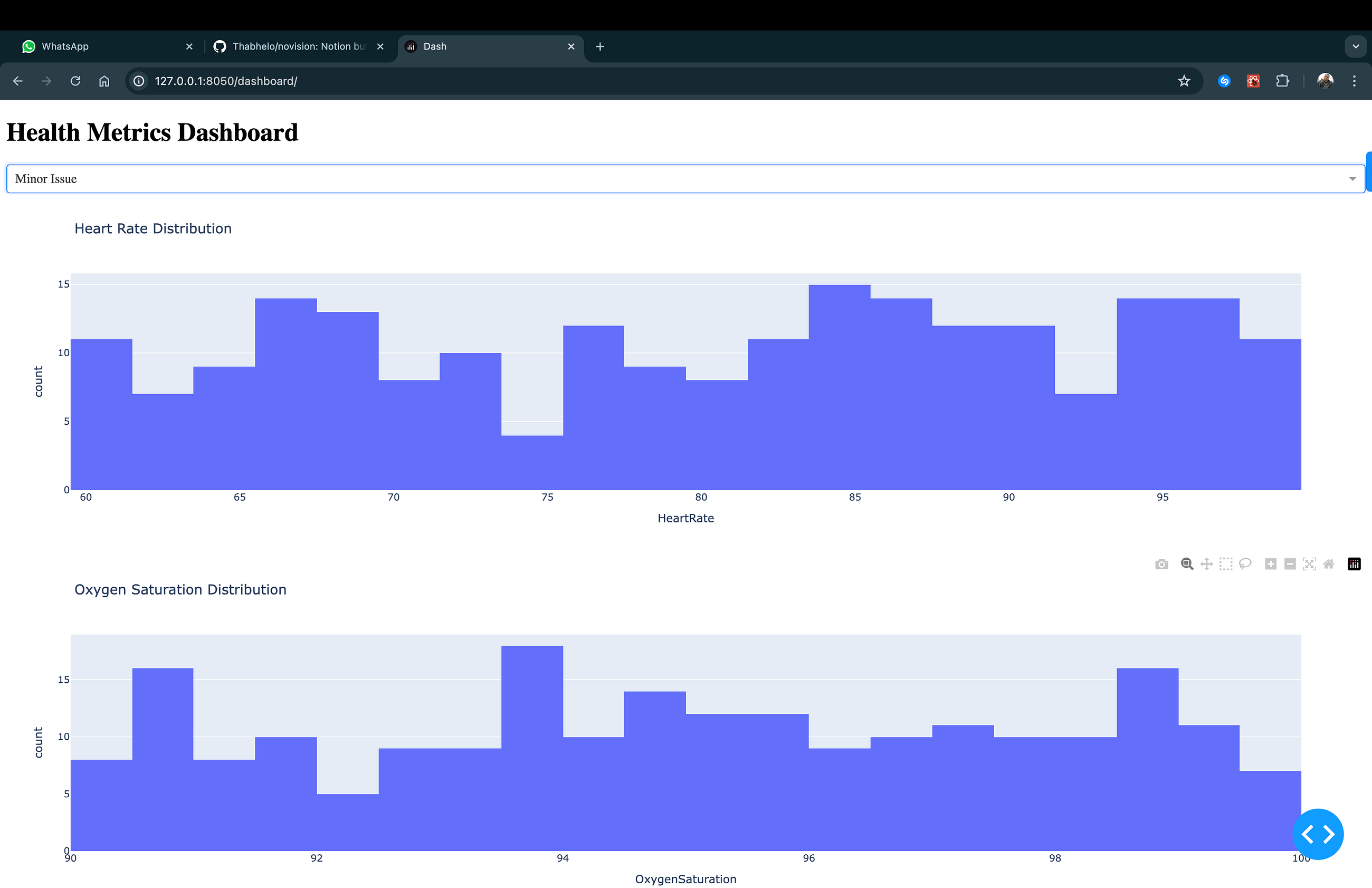Click the Heart Rate Distribution title

[153, 229]
